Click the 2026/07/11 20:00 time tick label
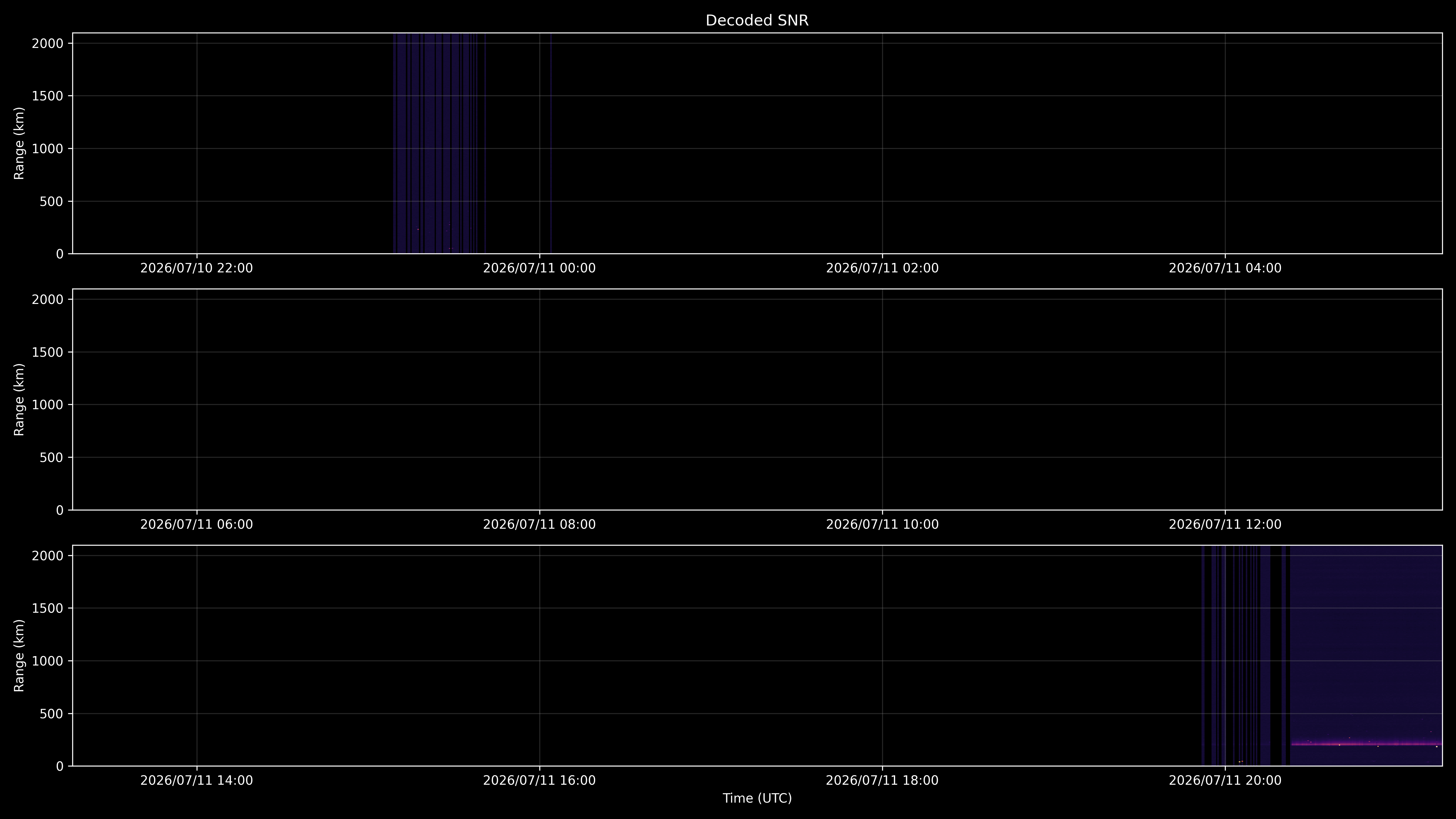 click(x=1225, y=780)
